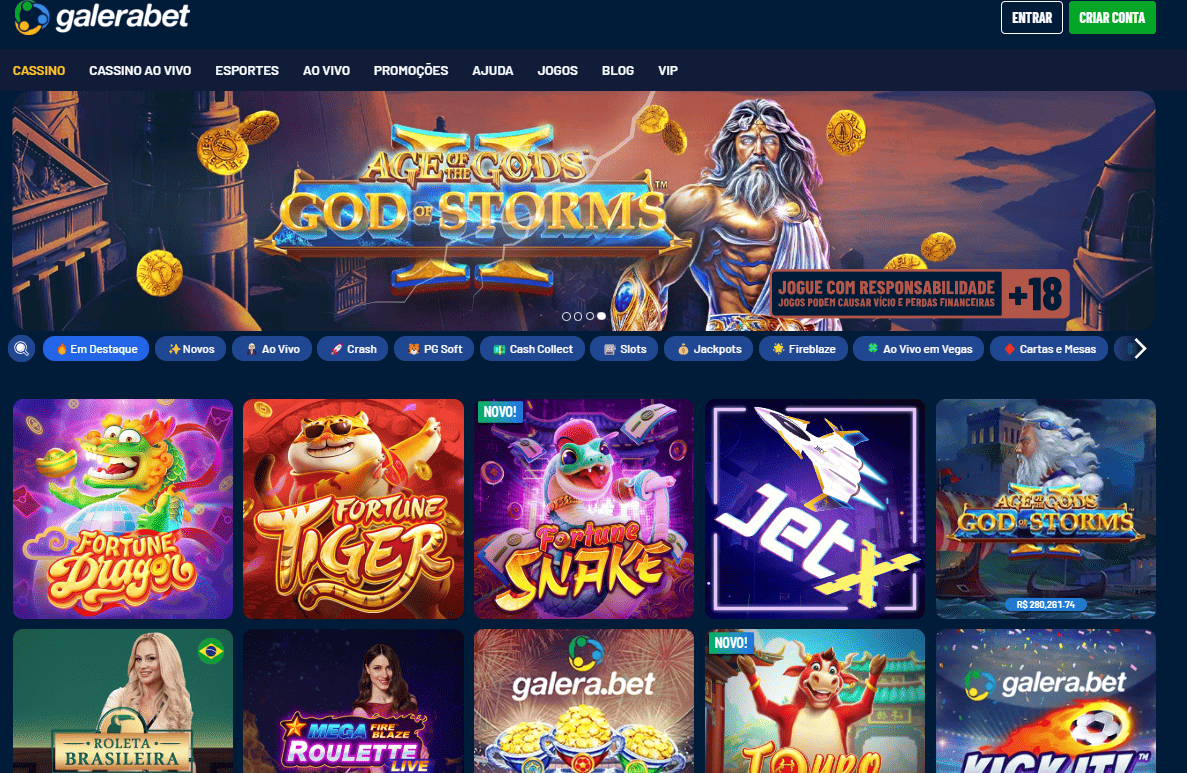
Task: Launch the Fortune Tiger game thumbnail
Action: point(354,509)
